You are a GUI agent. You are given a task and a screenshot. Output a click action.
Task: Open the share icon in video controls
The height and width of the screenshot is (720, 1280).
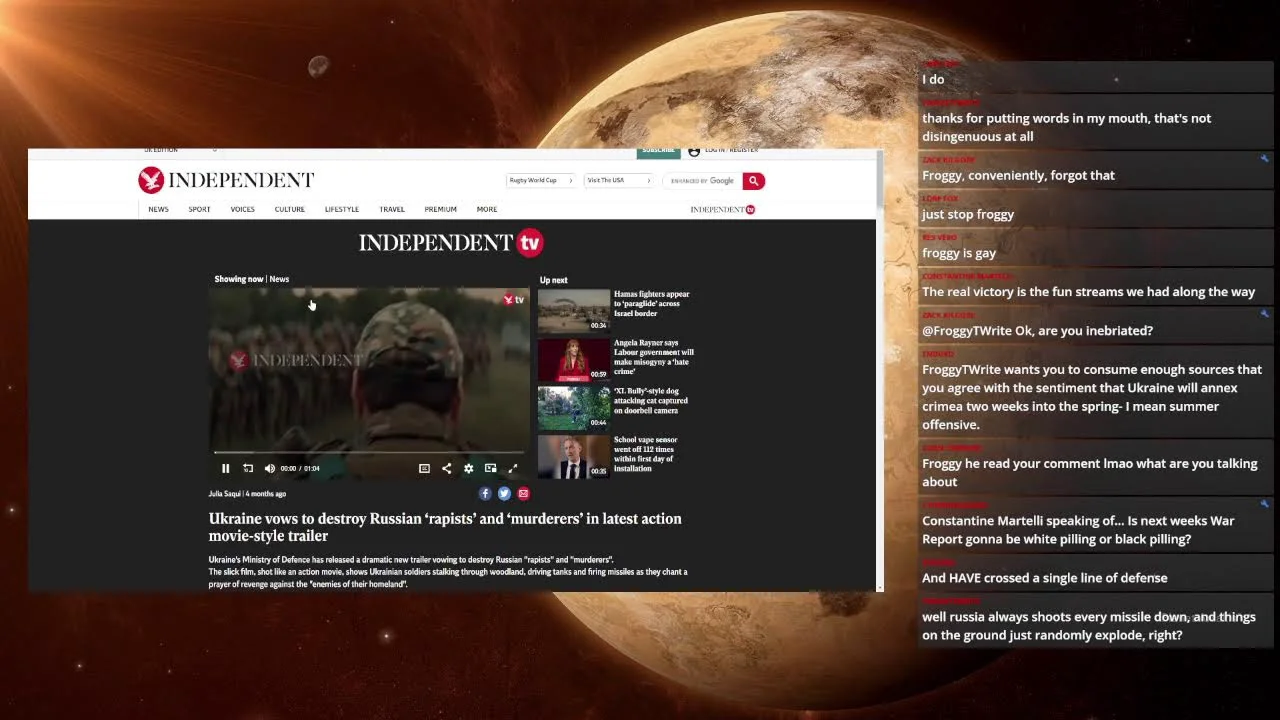[x=446, y=468]
